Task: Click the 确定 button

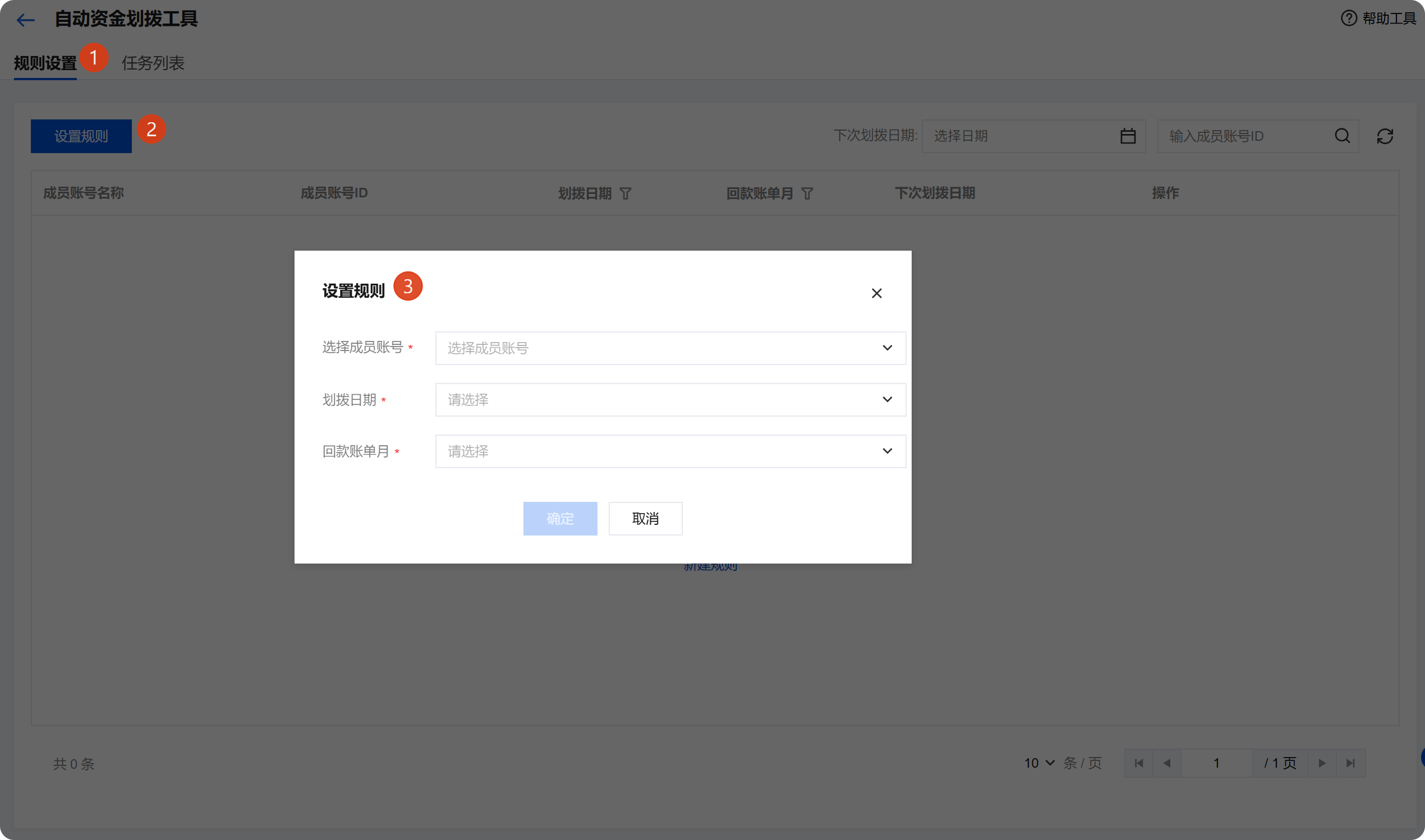Action: (x=560, y=519)
